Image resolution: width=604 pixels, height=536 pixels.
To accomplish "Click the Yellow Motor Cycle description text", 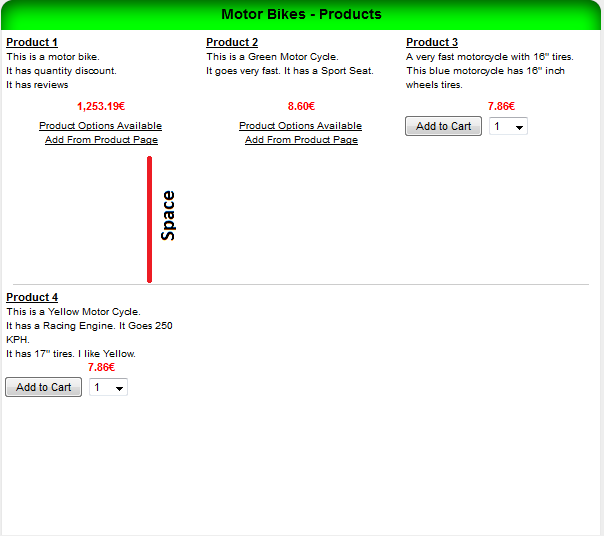I will click(73, 312).
